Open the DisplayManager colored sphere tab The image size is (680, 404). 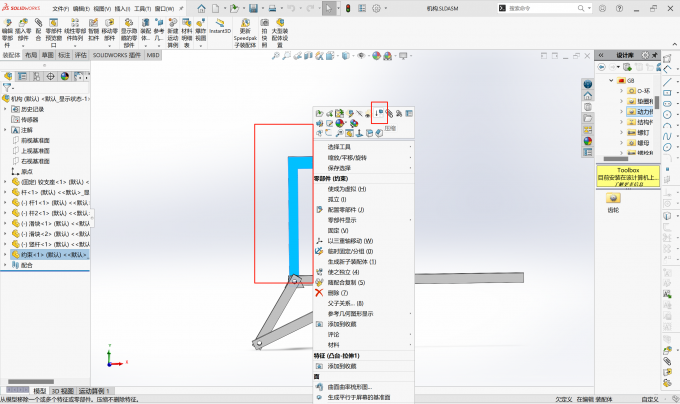click(65, 76)
